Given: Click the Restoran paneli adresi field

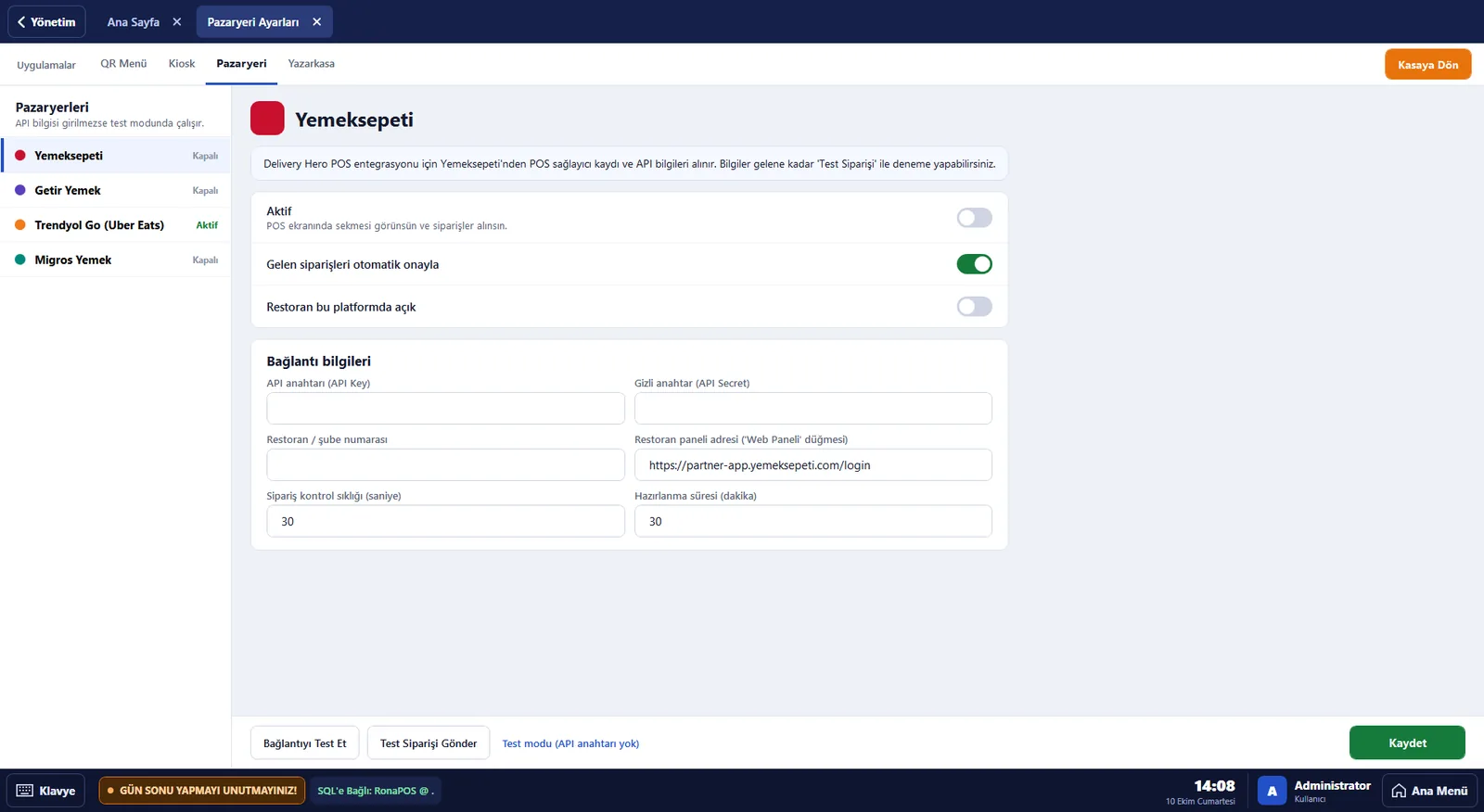Looking at the screenshot, I should tap(813, 464).
